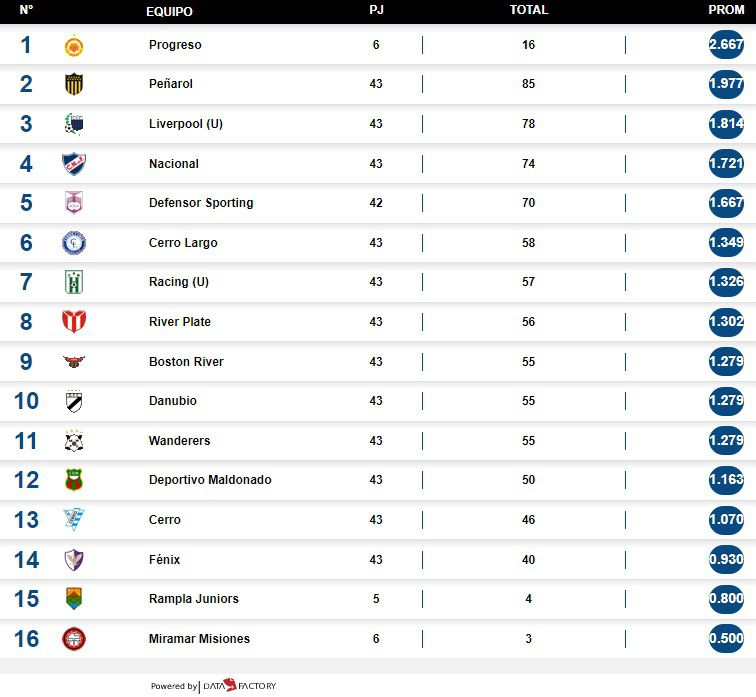This screenshot has height=697, width=756.
Task: Click the Progreso club crest
Action: (74, 46)
